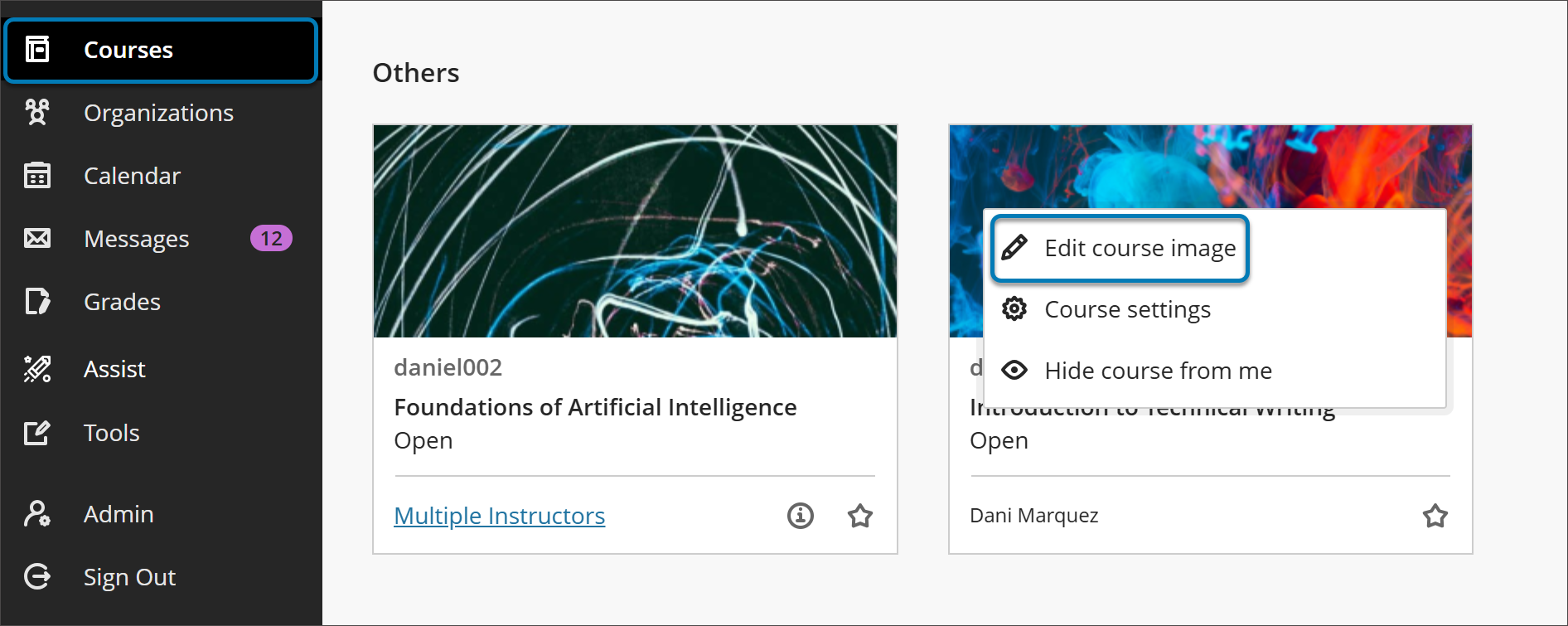This screenshot has height=626, width=1568.
Task: Click the Organizations icon in sidebar
Action: [x=37, y=113]
